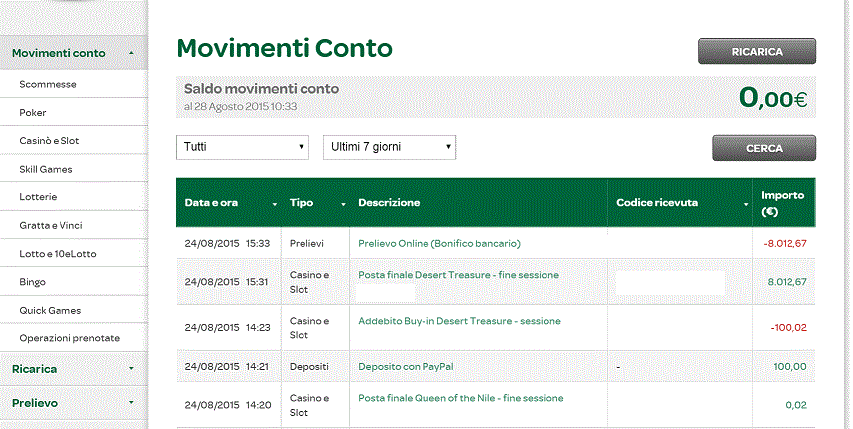Open the Ultimi 7 giorni period dropdown
The image size is (853, 429).
[x=390, y=147]
